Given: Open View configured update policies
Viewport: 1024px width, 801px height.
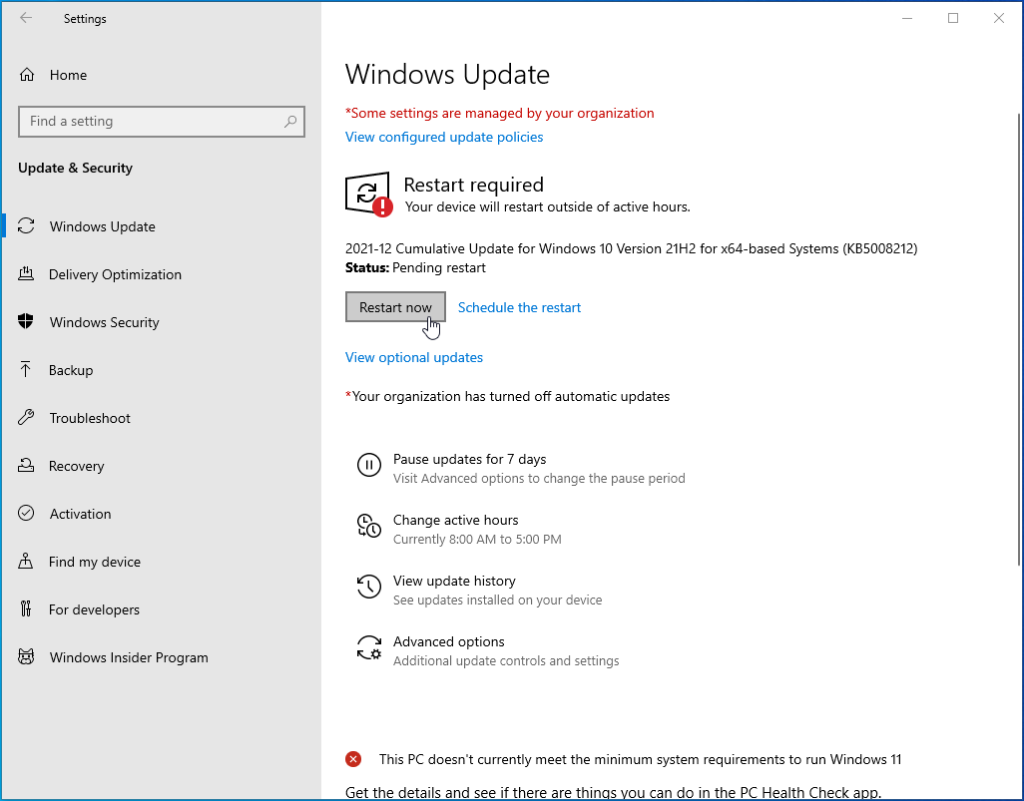Looking at the screenshot, I should coord(444,137).
